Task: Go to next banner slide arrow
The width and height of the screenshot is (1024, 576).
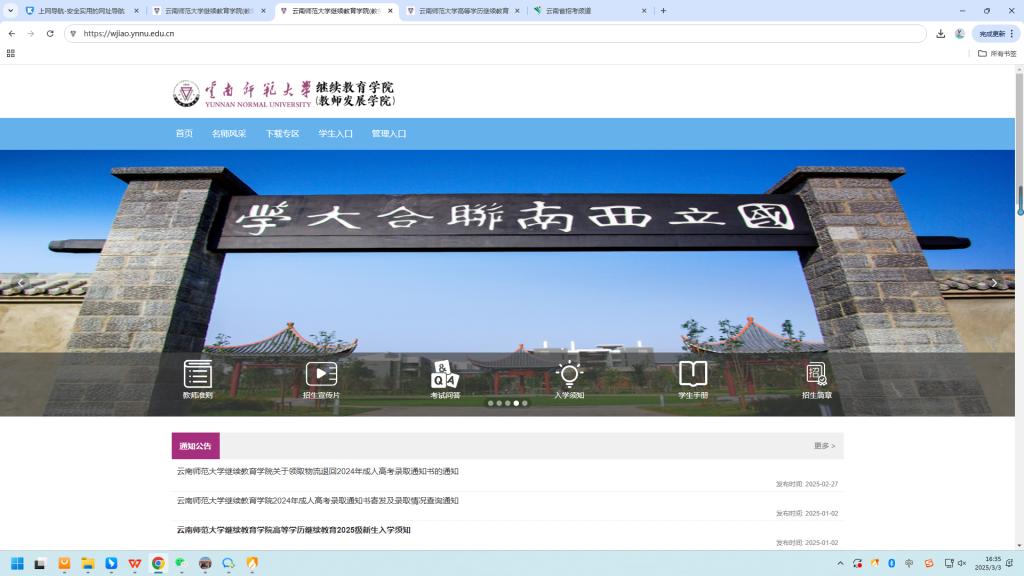Action: [x=993, y=283]
